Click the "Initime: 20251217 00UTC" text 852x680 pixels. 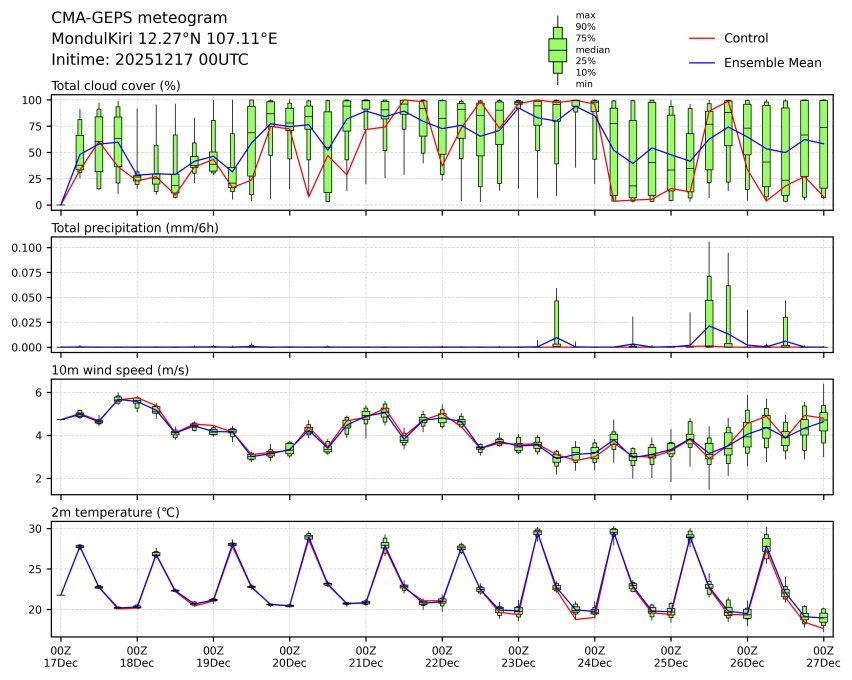click(149, 60)
